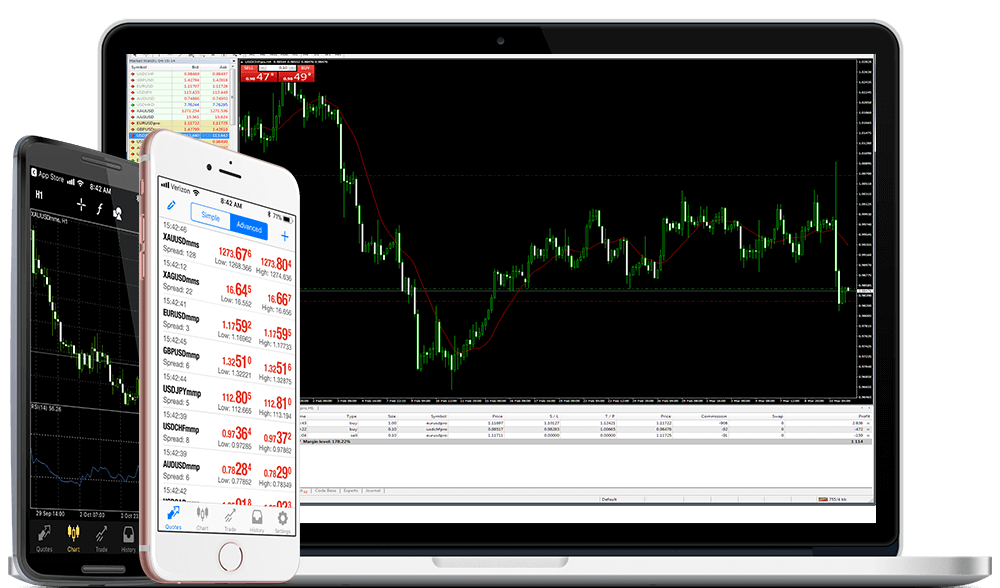Open the Journal tab in terminal
This screenshot has width=1000, height=588.
click(373, 490)
